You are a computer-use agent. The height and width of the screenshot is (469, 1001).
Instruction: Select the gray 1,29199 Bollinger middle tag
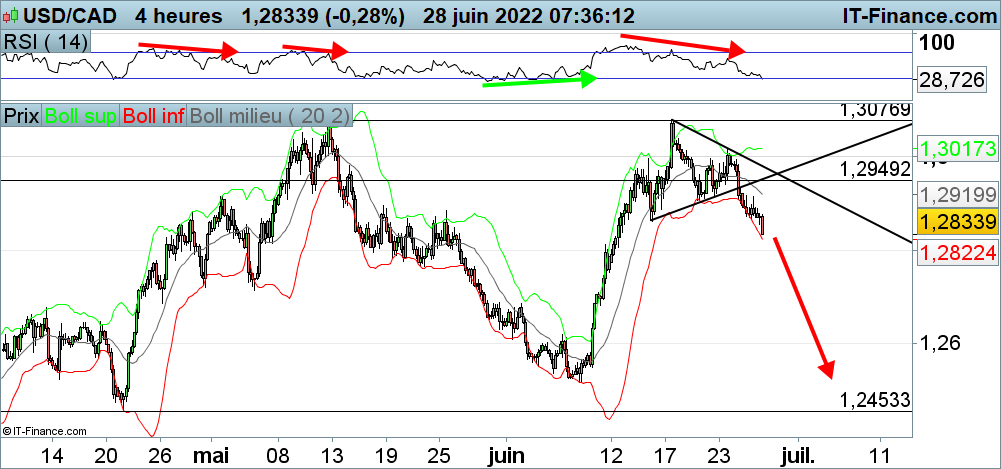957,194
